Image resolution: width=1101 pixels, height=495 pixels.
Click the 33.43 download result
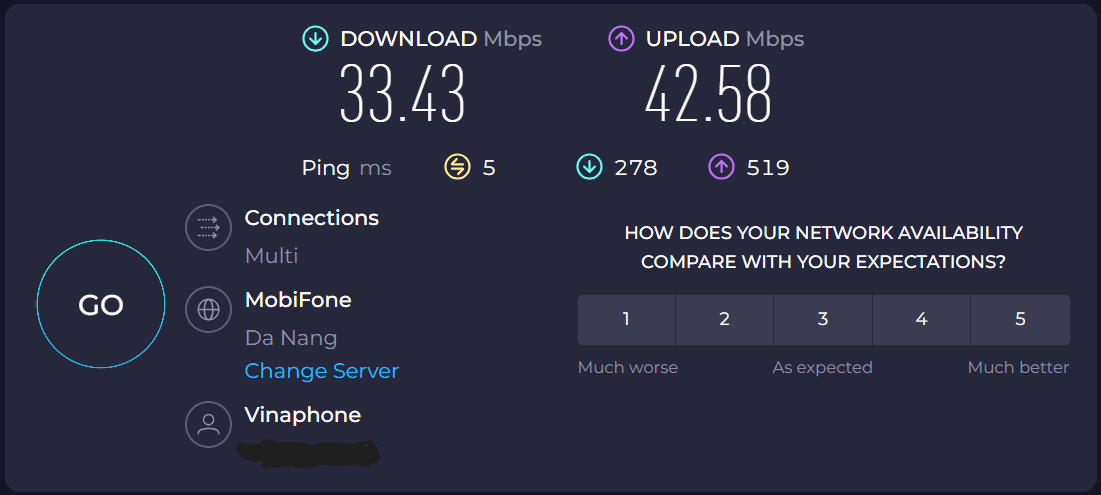[x=402, y=95]
